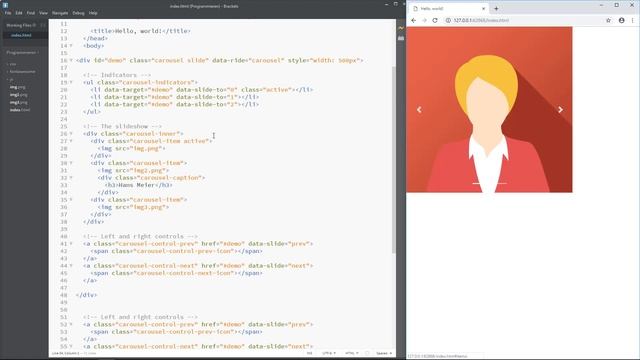Viewport: 640px width, 360px height.
Task: Expand the css folder
Action: 12,64
